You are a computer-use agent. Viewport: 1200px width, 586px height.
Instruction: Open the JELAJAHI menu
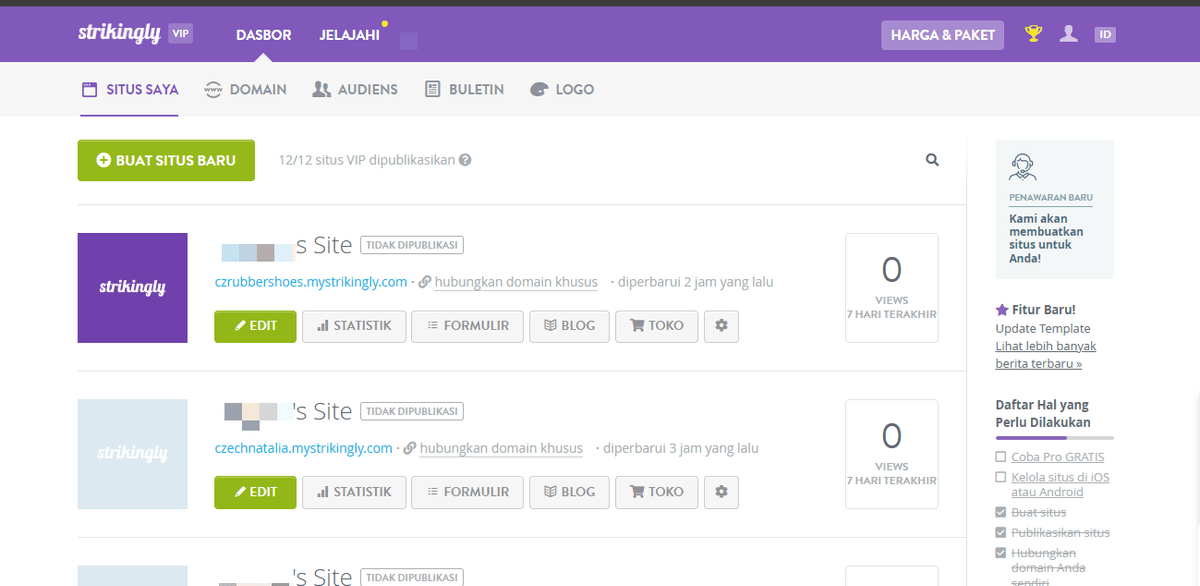point(348,33)
